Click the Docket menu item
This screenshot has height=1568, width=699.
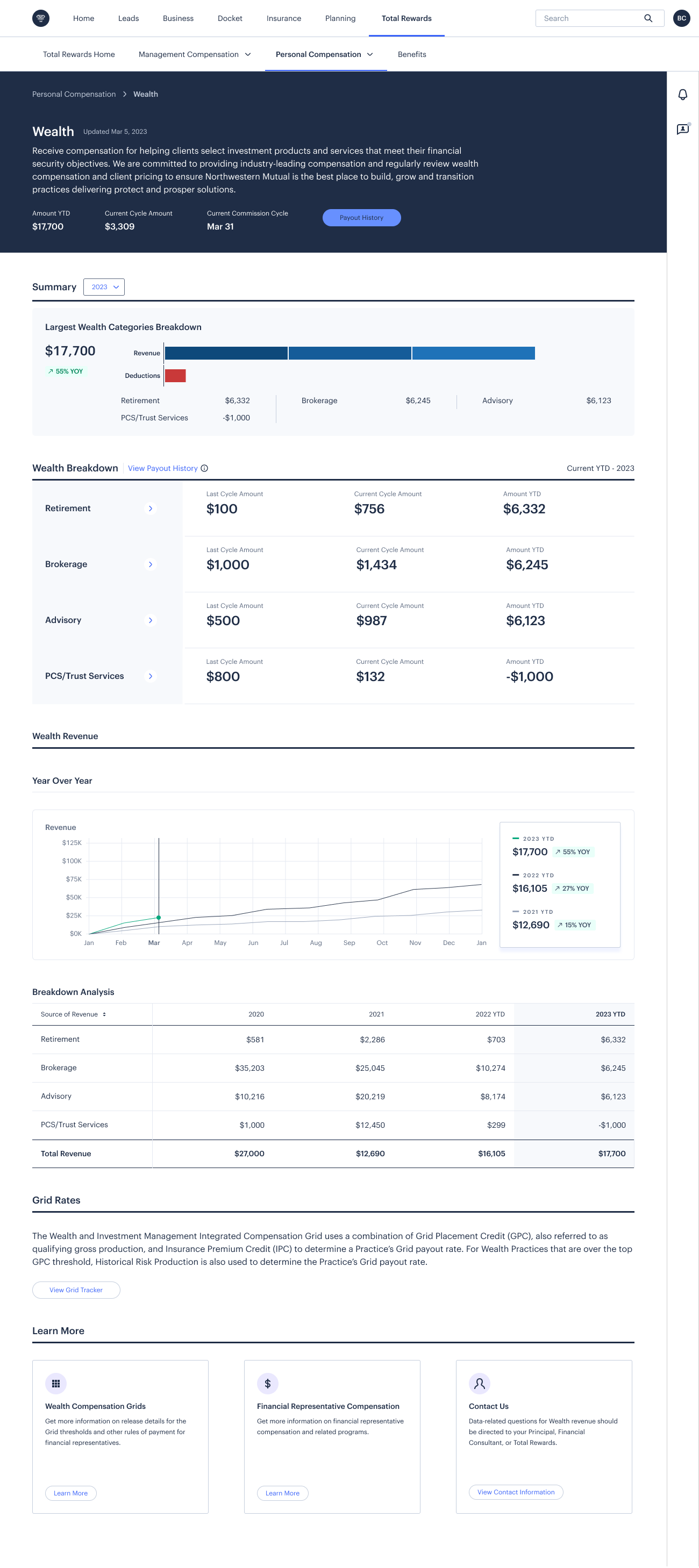tap(230, 18)
